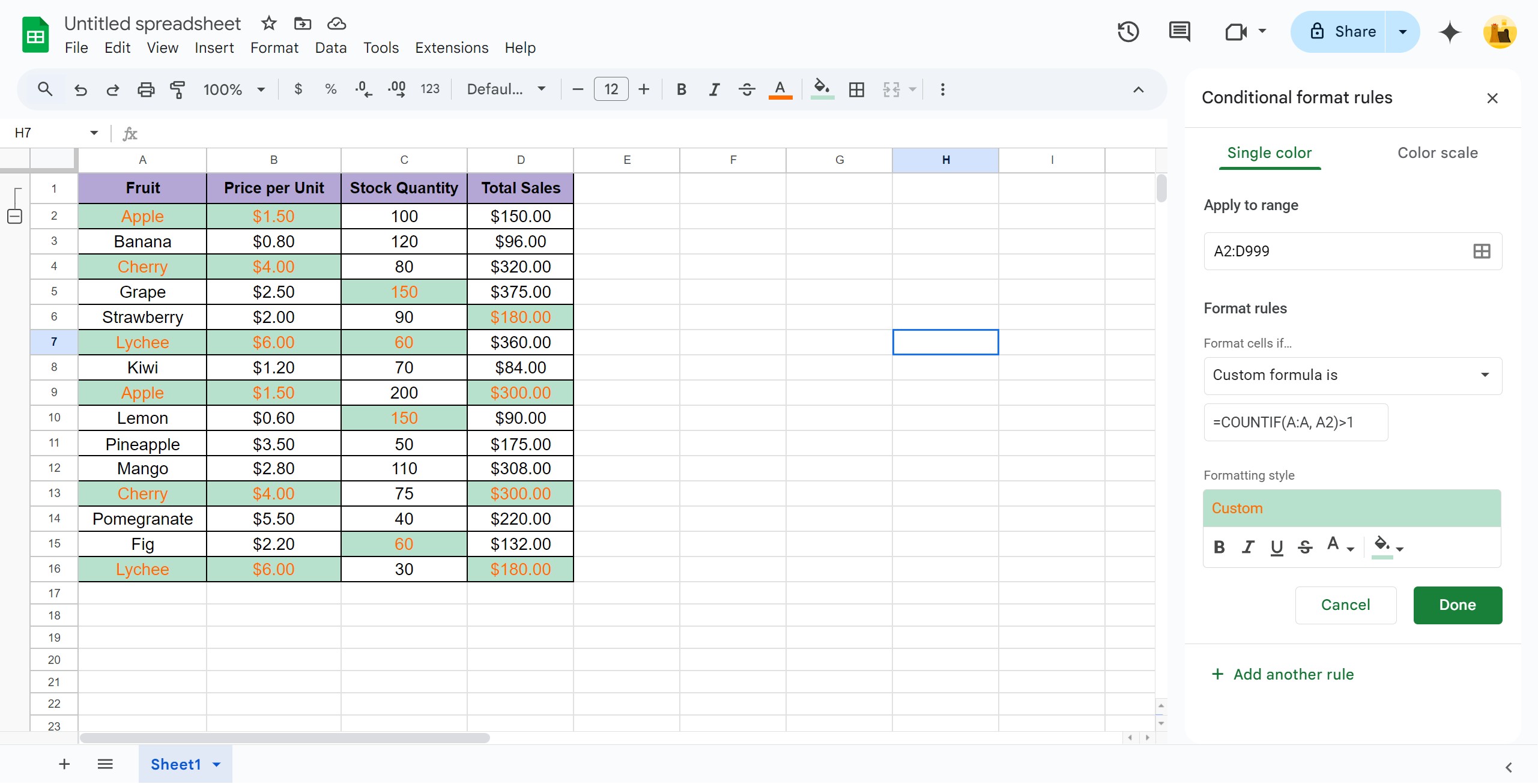Open the Custom formula is dropdown

pyautogui.click(x=1352, y=375)
